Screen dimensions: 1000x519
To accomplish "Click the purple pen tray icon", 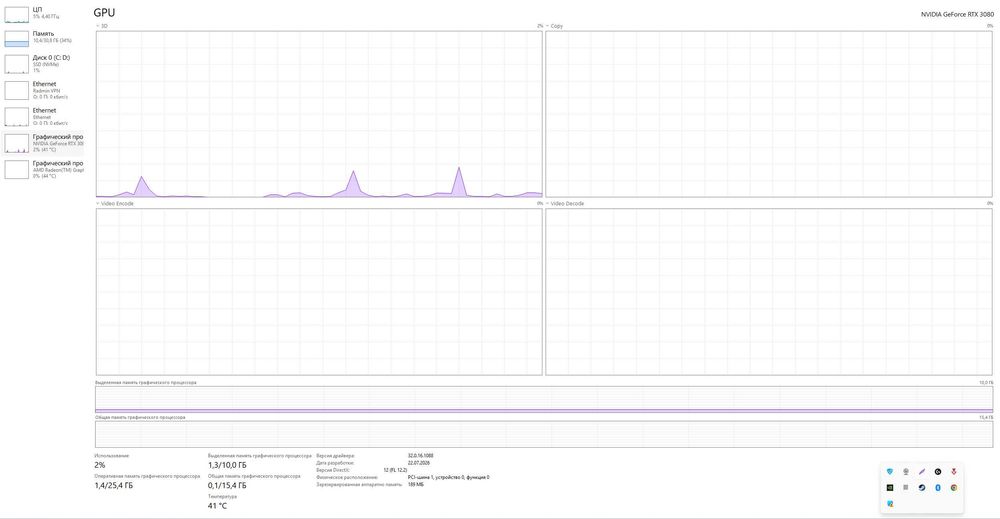I will point(922,472).
